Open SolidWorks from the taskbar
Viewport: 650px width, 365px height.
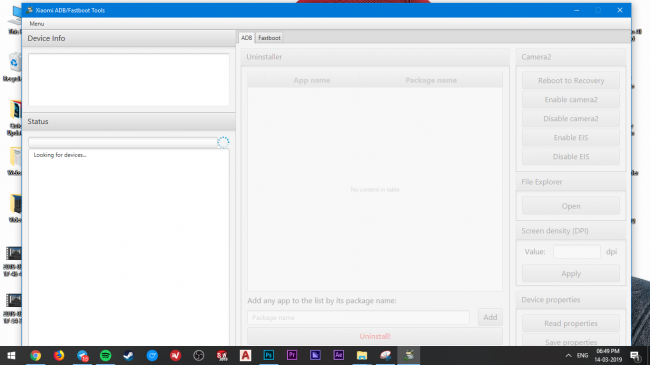222,355
